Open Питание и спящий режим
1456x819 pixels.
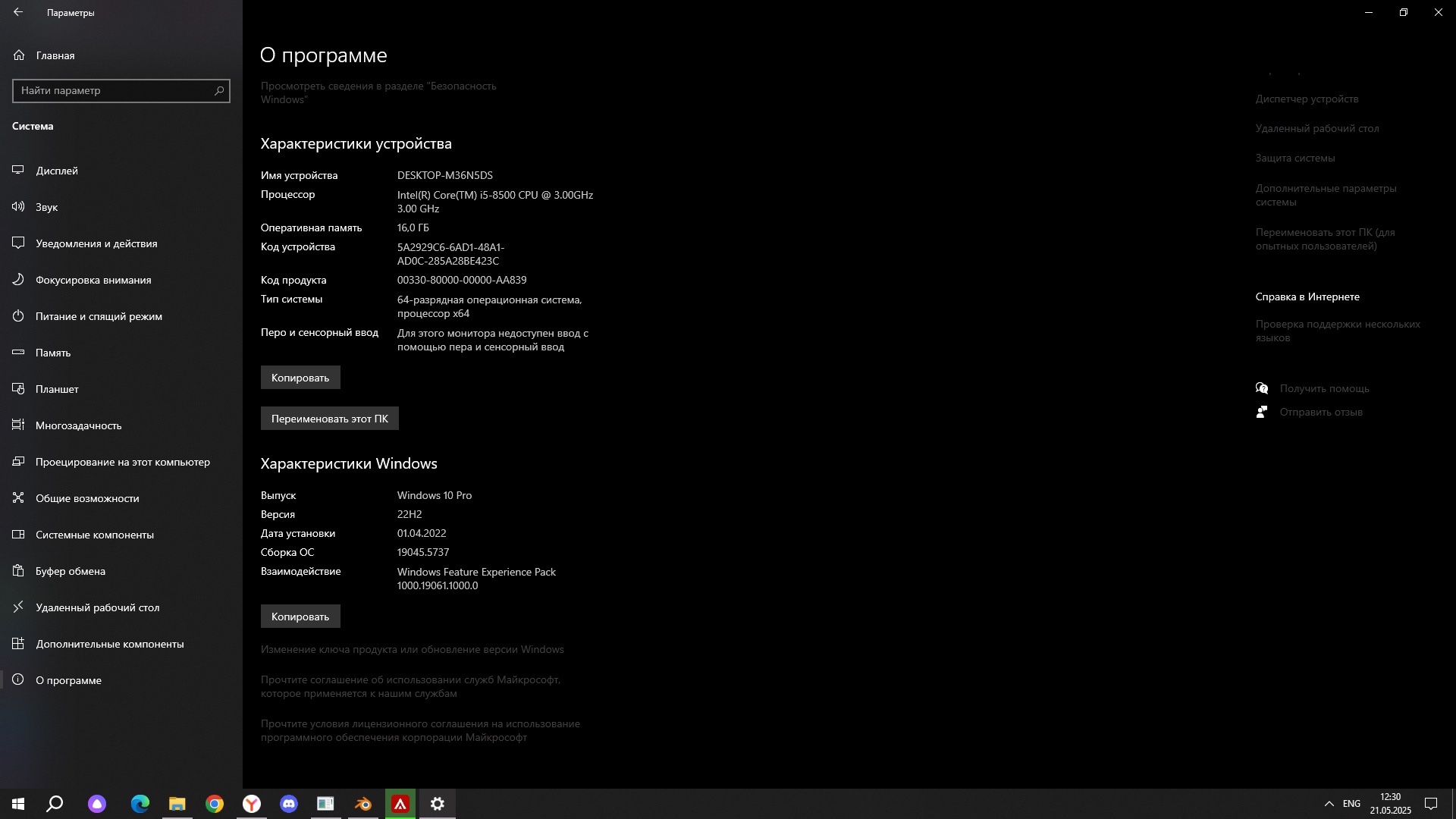tap(121, 316)
